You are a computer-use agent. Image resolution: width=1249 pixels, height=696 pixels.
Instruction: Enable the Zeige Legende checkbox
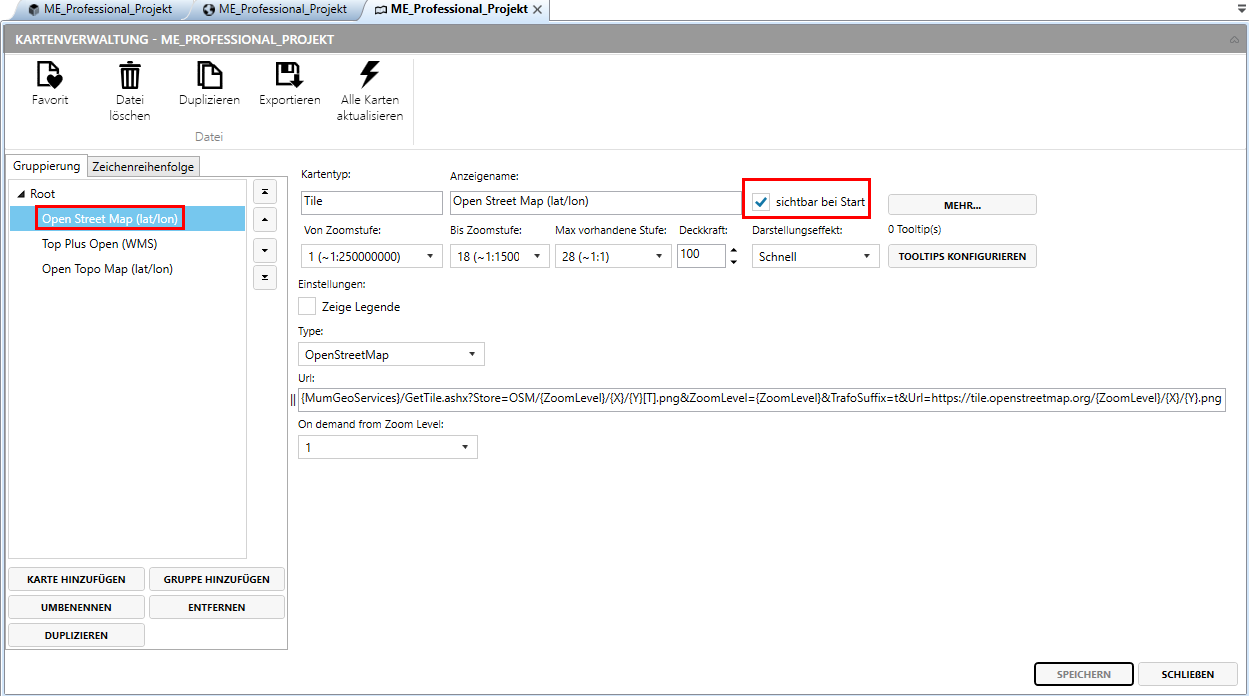(307, 307)
